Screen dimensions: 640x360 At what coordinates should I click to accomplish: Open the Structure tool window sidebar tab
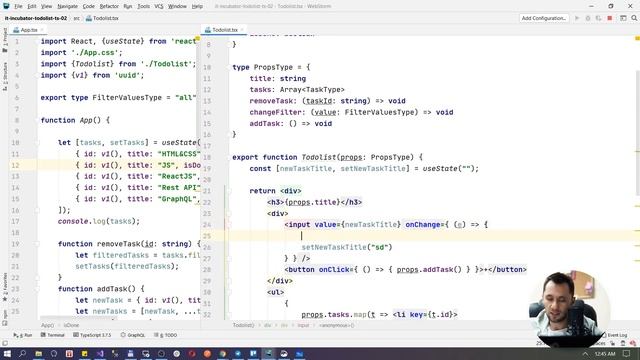click(5, 76)
